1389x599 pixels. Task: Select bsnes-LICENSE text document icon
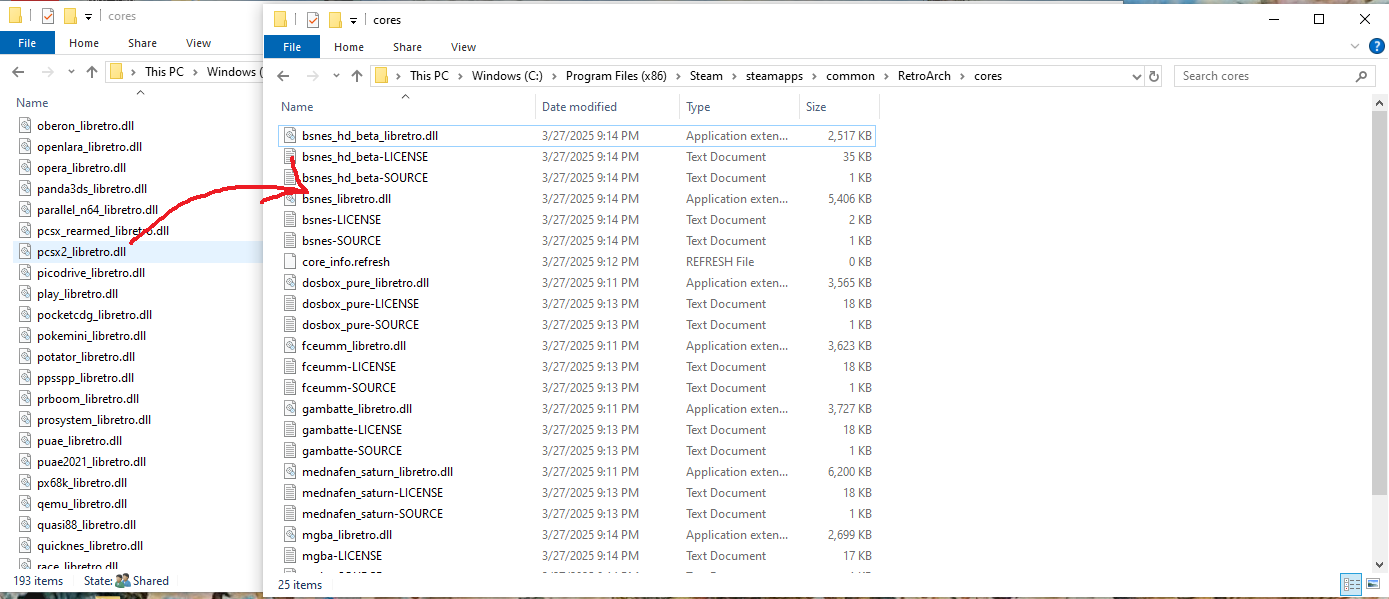tap(290, 220)
